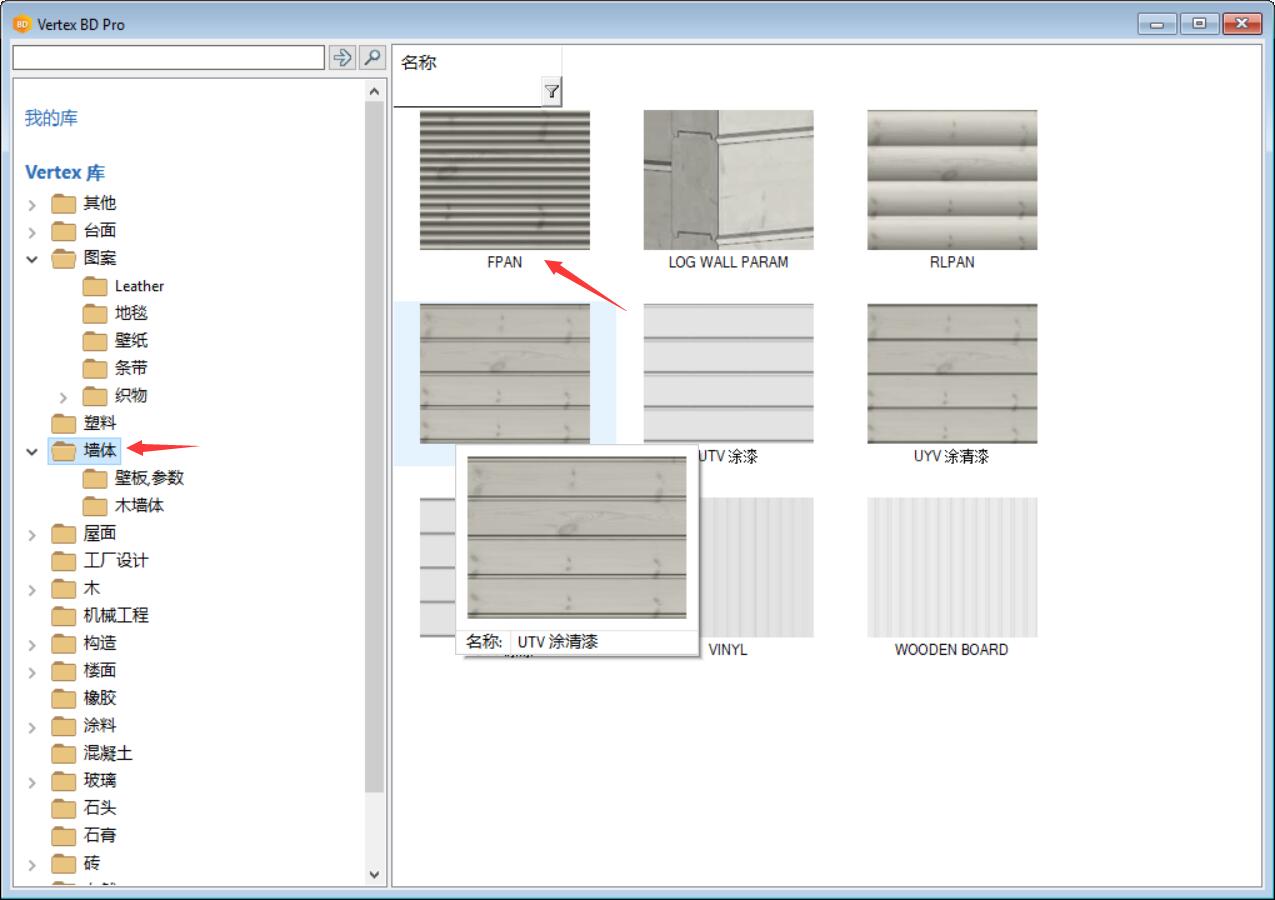Click the 玻璃 tree label
This screenshot has height=900, width=1275.
click(x=100, y=780)
